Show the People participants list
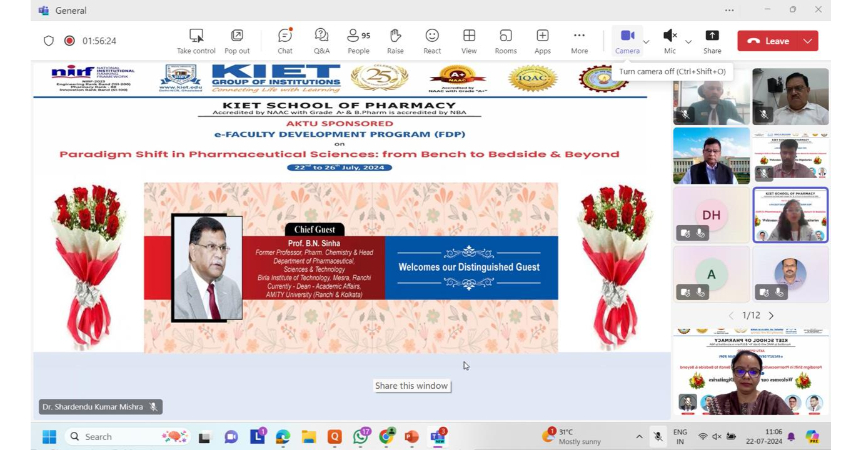This screenshot has height=450, width=861. [x=359, y=41]
